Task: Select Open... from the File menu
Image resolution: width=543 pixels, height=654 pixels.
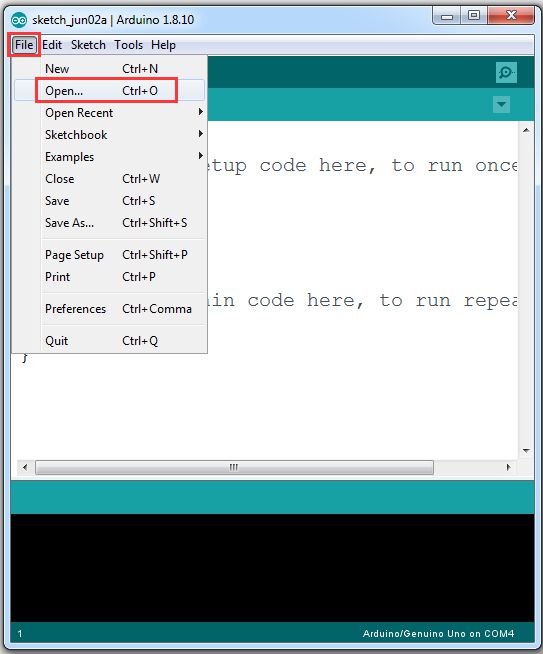Action: (110, 91)
